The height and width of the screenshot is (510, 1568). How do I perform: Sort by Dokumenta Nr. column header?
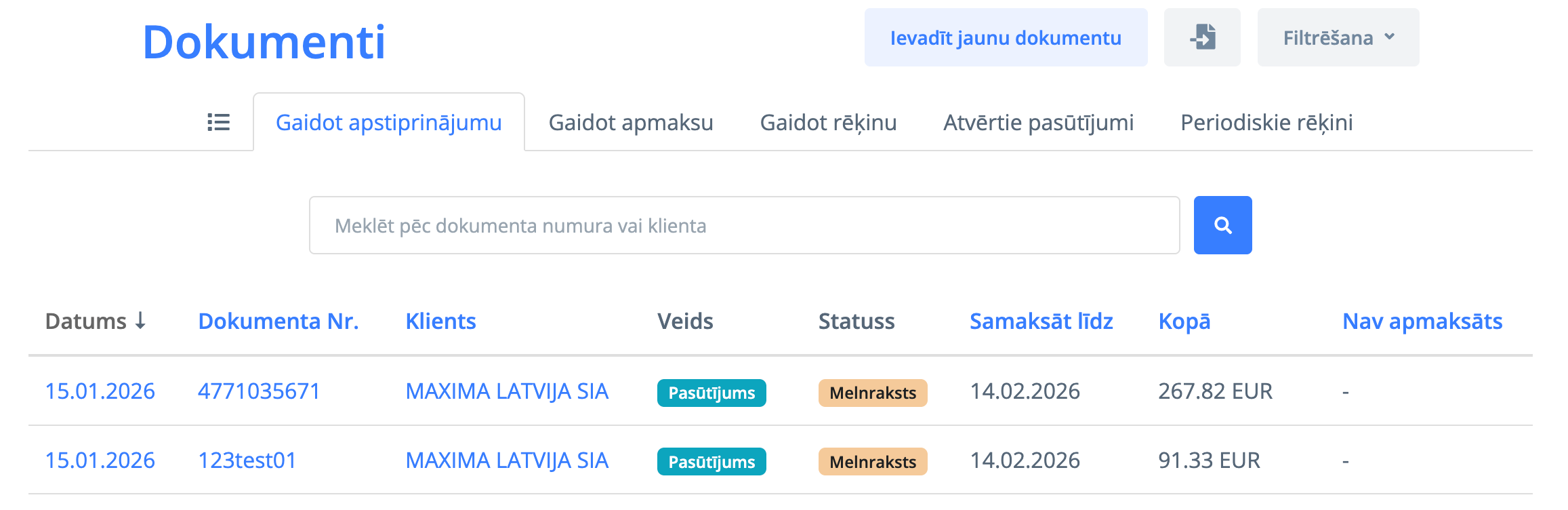click(278, 321)
